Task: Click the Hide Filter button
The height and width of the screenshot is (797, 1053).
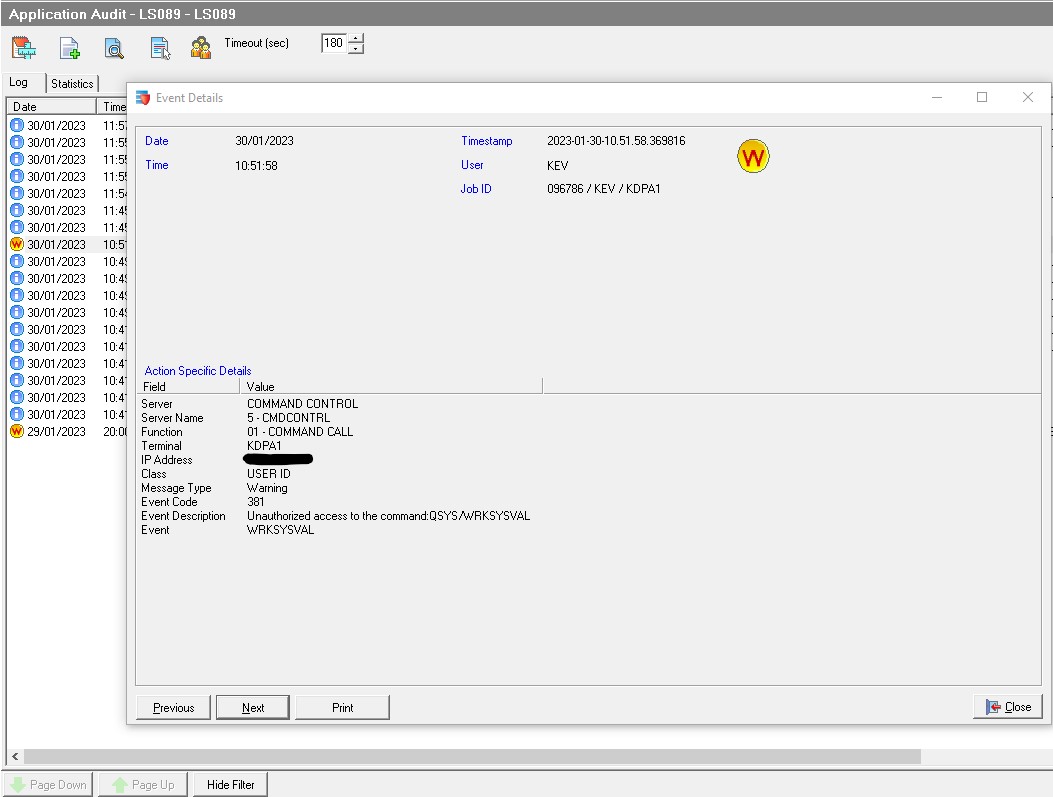Action: [230, 785]
